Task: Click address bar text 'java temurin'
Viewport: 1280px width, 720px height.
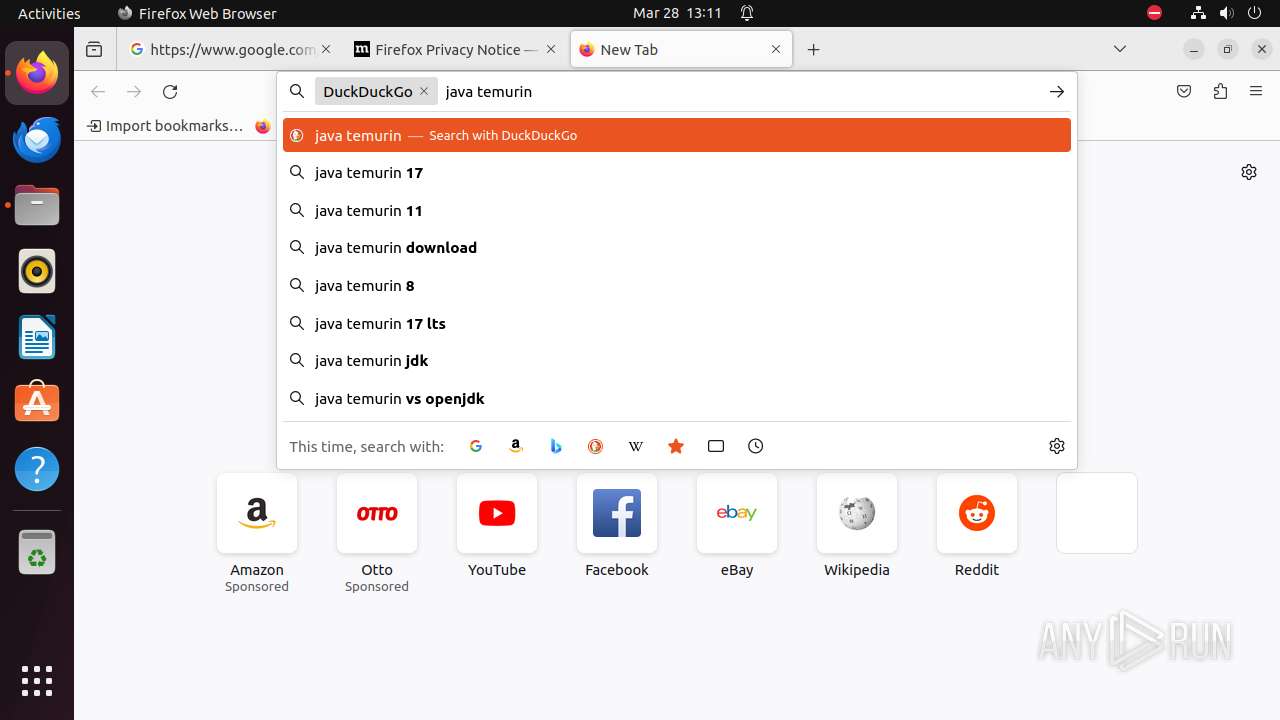Action: click(488, 91)
